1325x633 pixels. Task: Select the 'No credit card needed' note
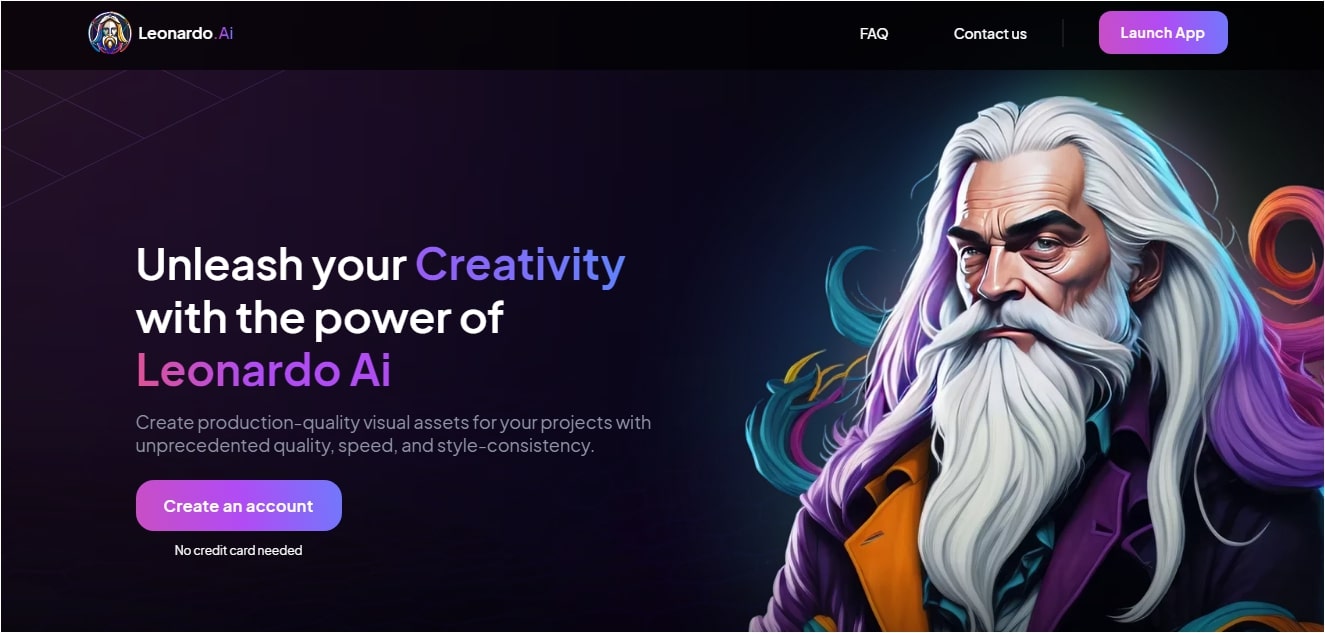coord(238,550)
